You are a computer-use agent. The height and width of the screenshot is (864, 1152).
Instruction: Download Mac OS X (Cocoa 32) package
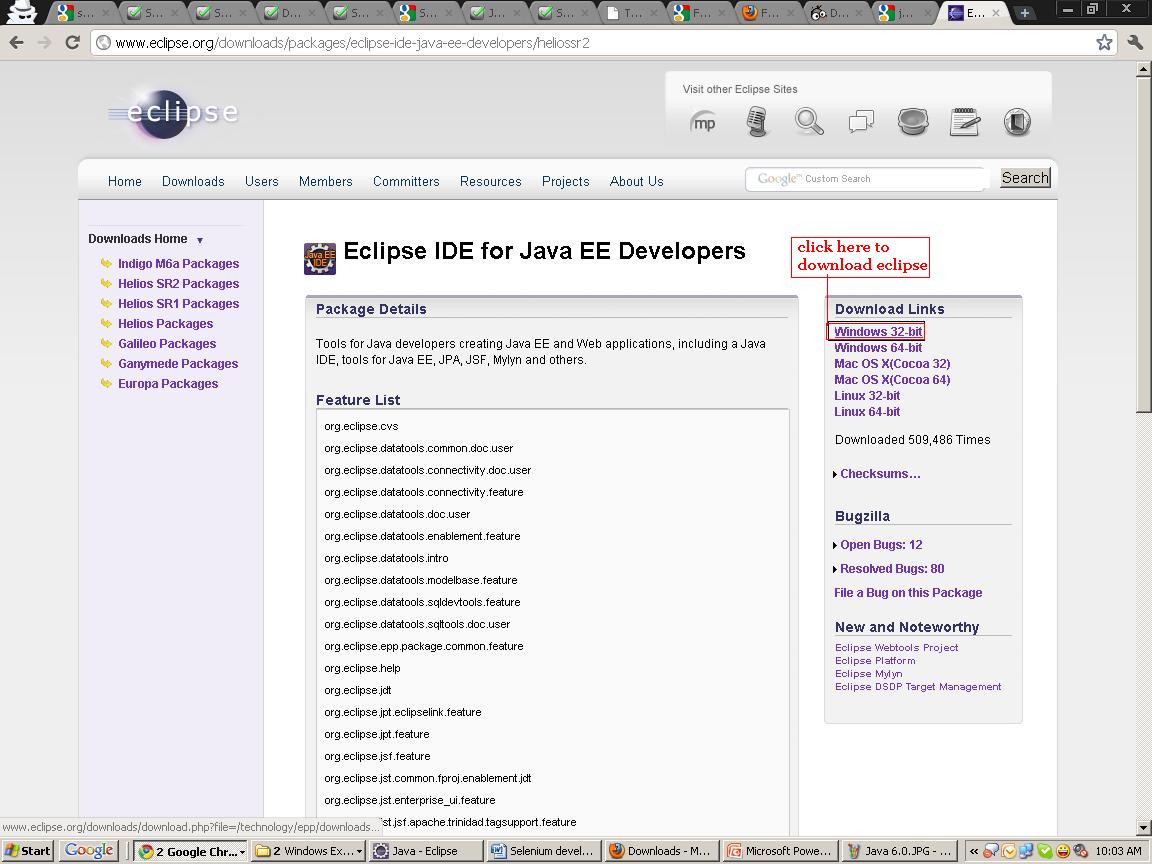click(x=892, y=364)
